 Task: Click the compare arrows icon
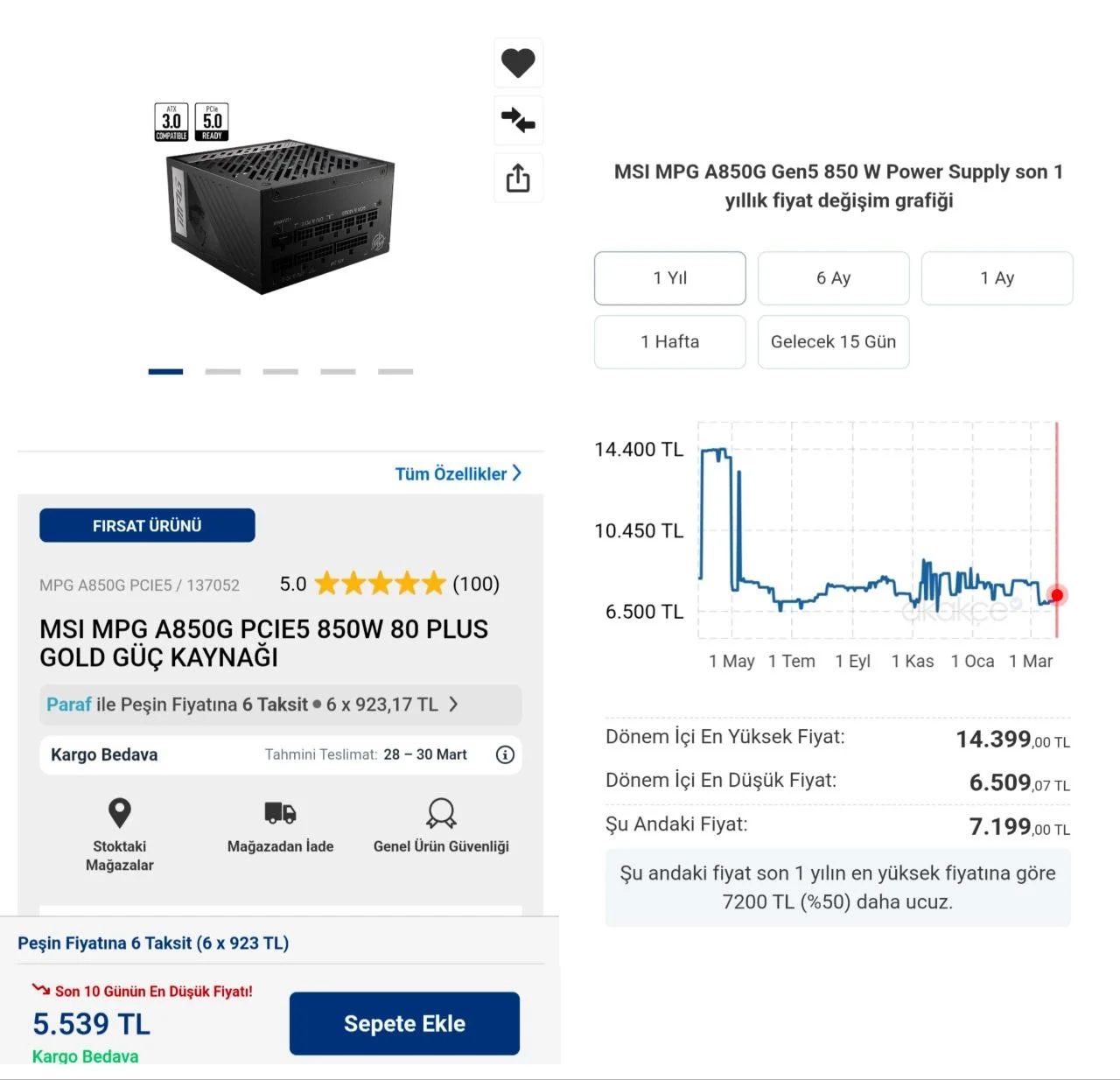coord(518,120)
